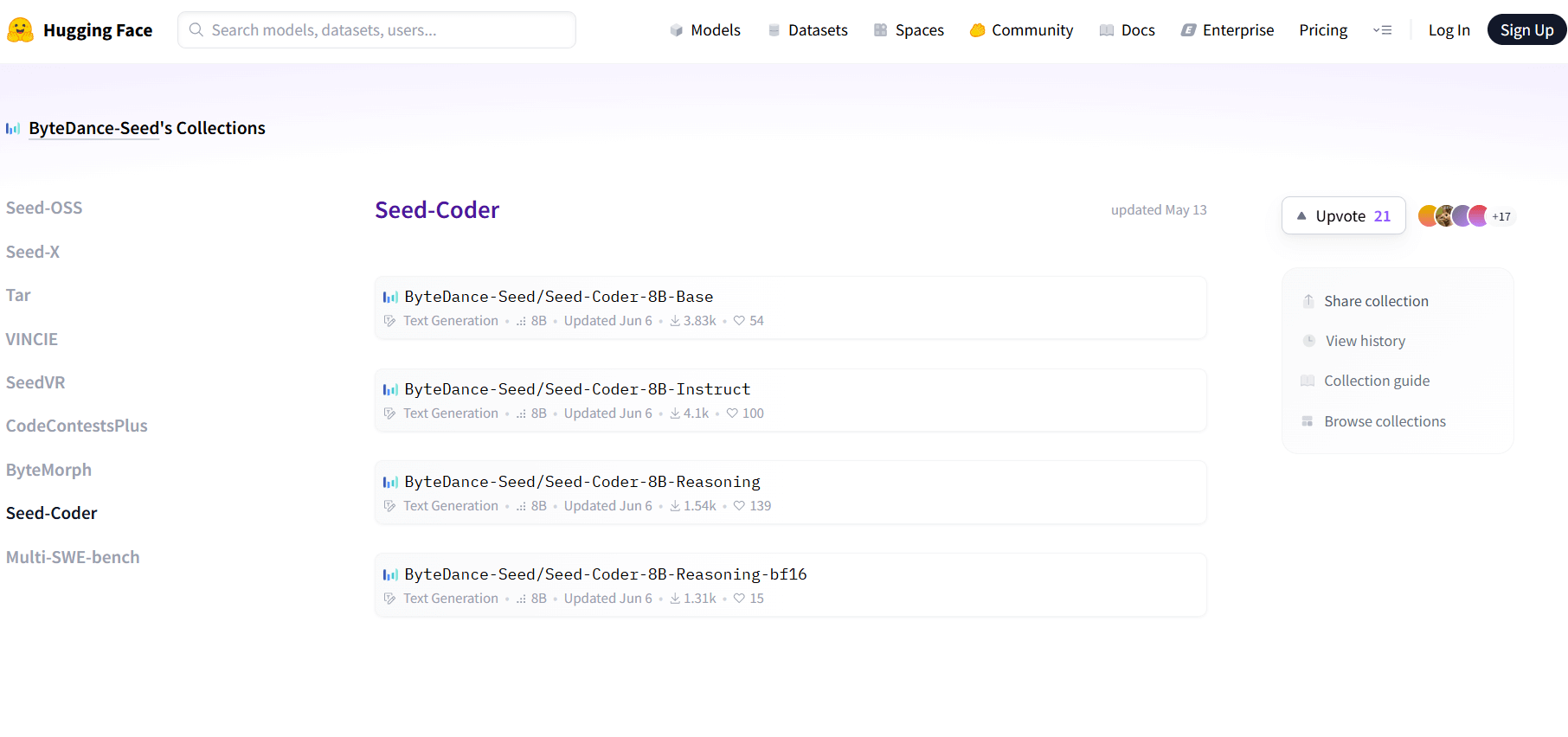
Task: Click the Collection guide book icon
Action: pos(1308,381)
